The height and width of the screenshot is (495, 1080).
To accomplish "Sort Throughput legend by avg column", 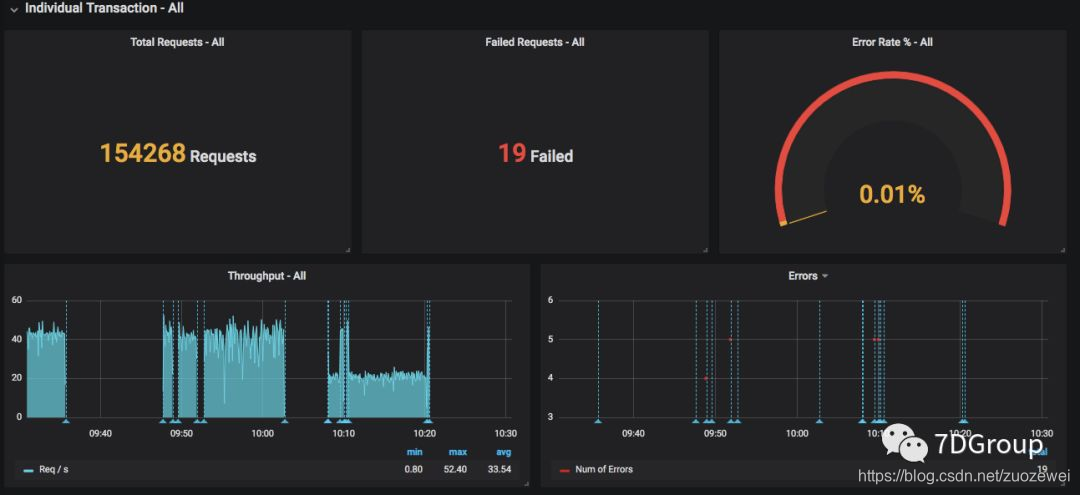I will tap(503, 452).
